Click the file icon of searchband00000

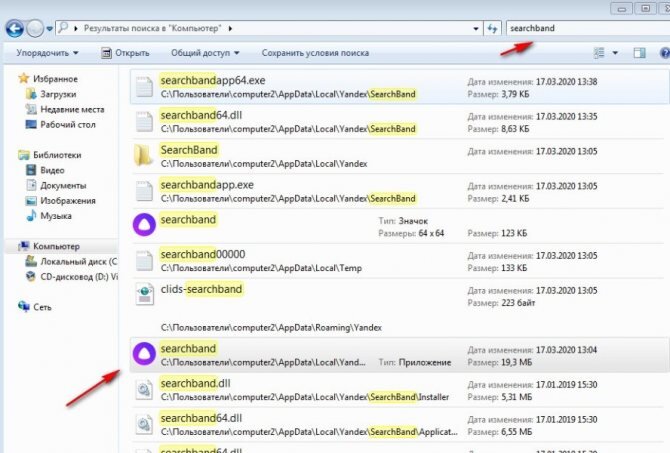click(x=144, y=261)
